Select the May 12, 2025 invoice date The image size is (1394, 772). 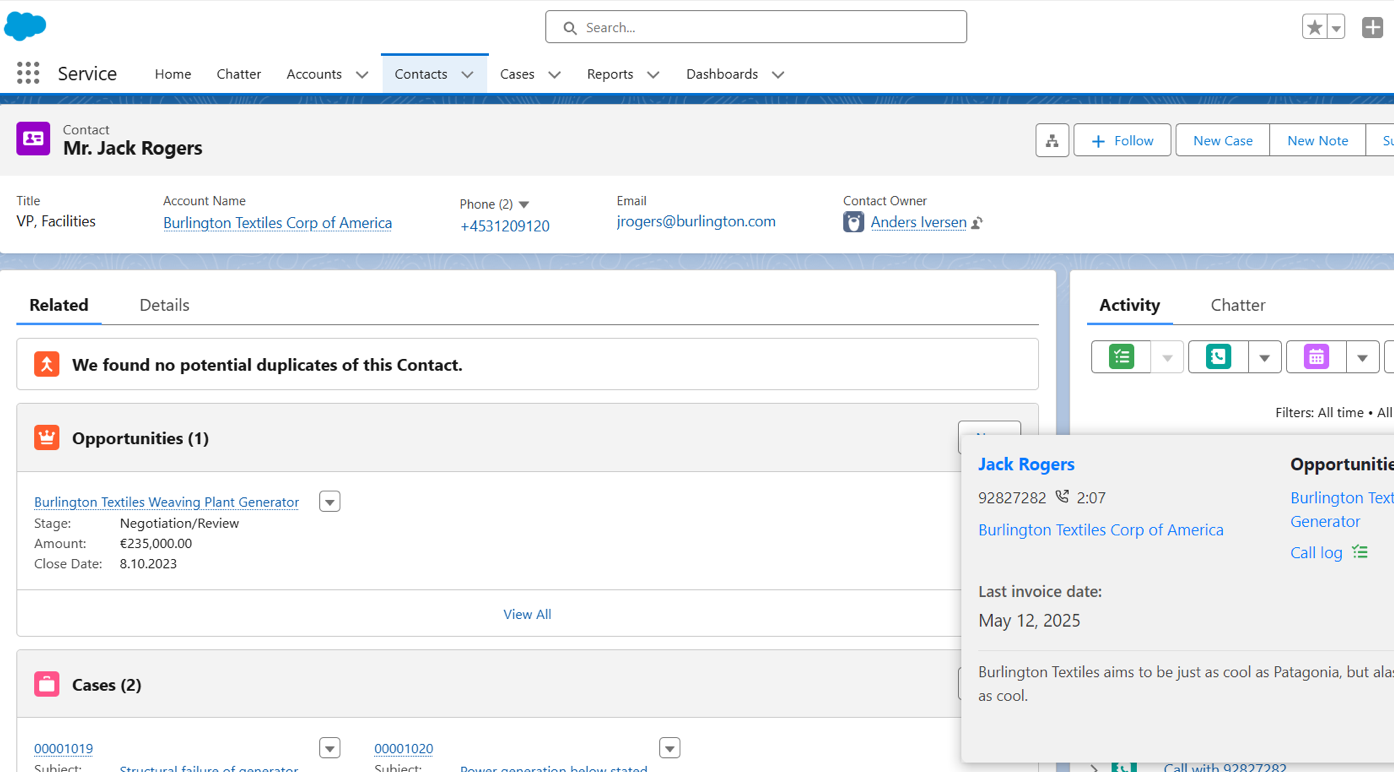click(x=1029, y=620)
